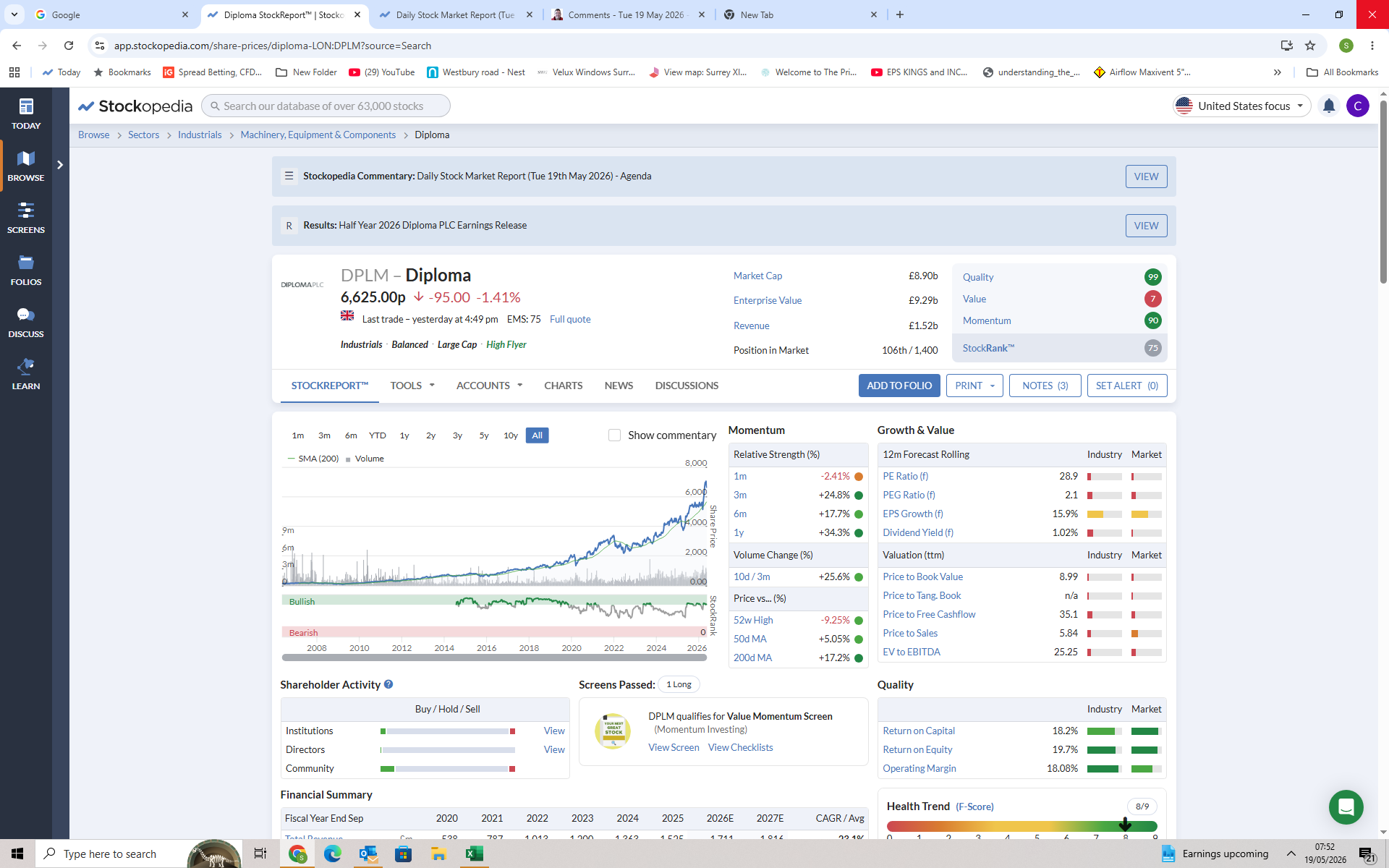The image size is (1389, 868).
Task: Open NOTES (3) button
Action: [x=1045, y=386]
